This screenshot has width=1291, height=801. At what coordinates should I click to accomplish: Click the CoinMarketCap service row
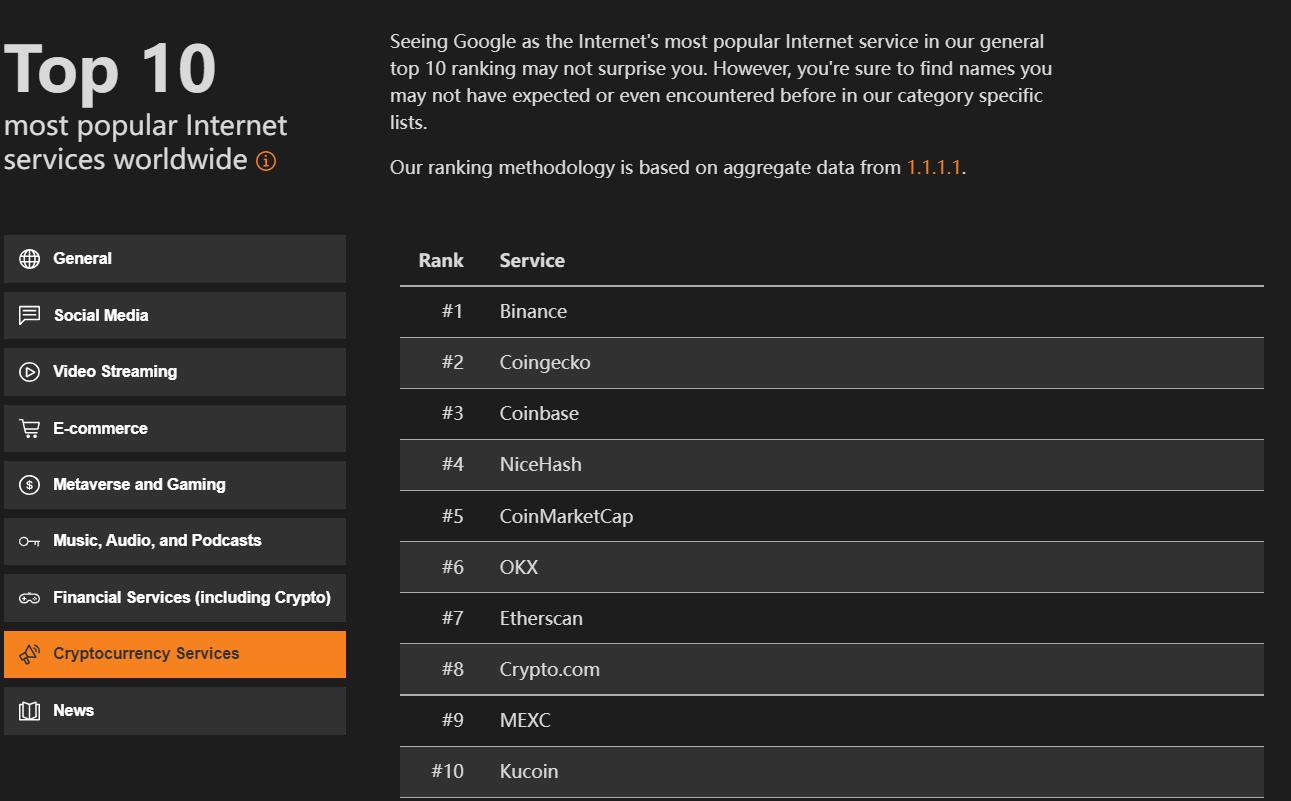566,517
